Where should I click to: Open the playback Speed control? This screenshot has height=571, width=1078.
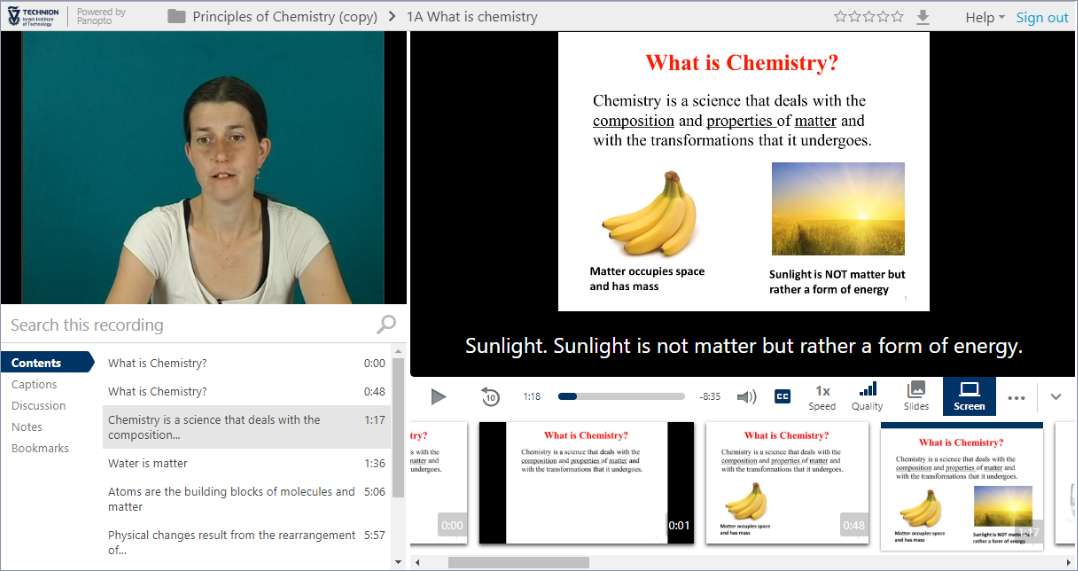(822, 397)
